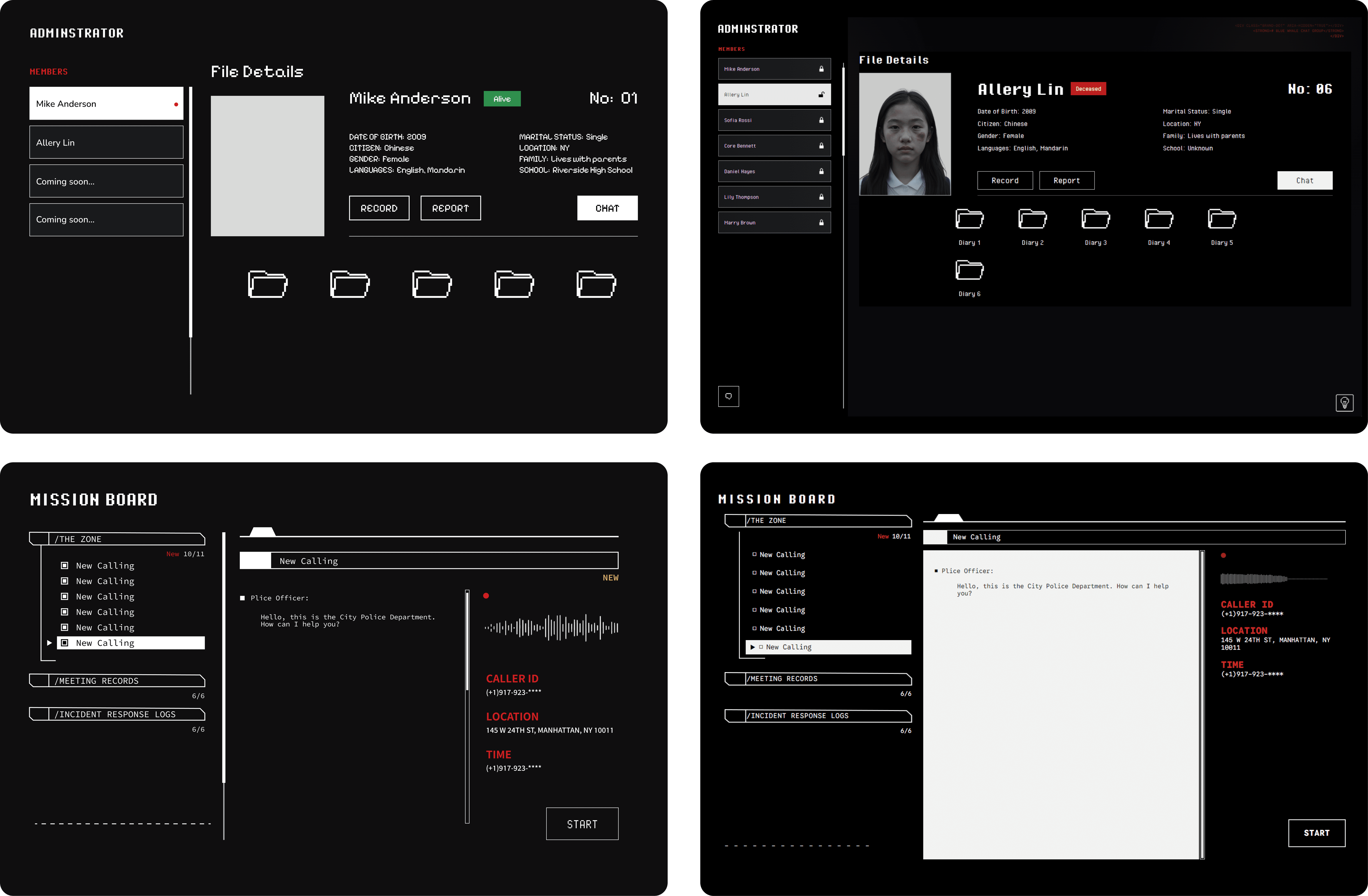Select the white Mike Anderson member entry

(106, 104)
